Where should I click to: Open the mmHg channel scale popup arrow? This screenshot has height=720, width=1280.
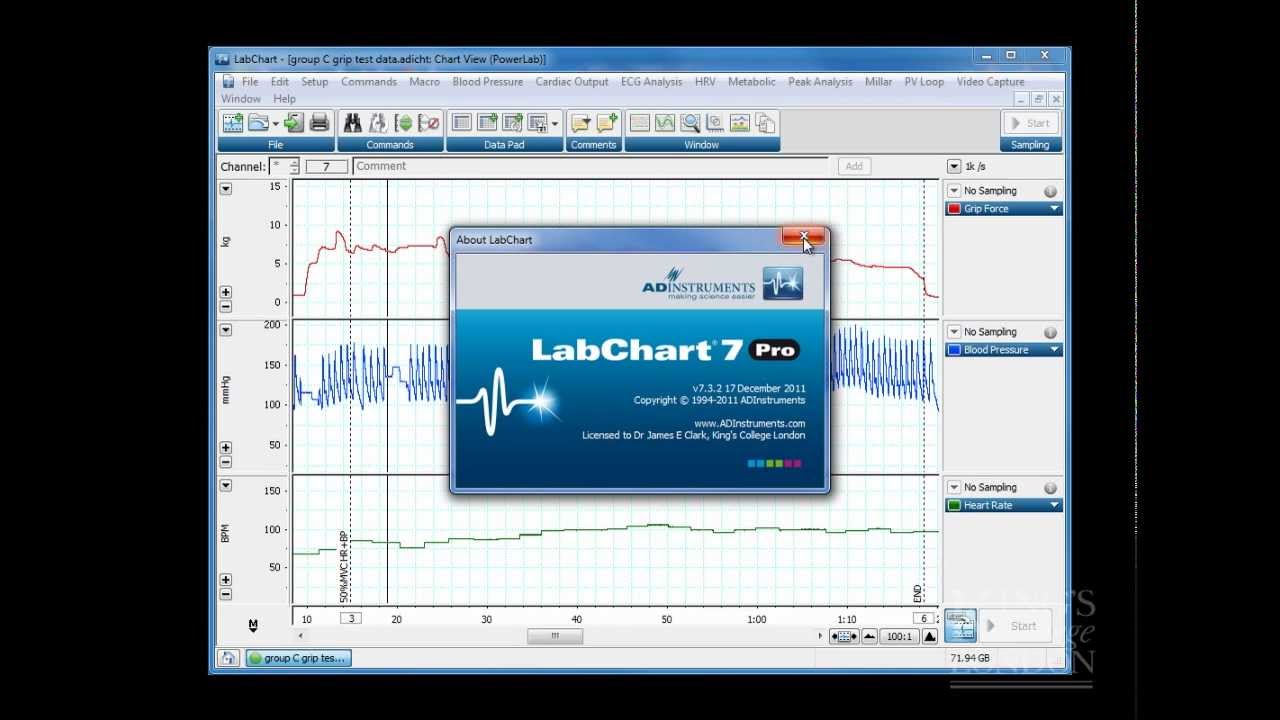tap(226, 329)
